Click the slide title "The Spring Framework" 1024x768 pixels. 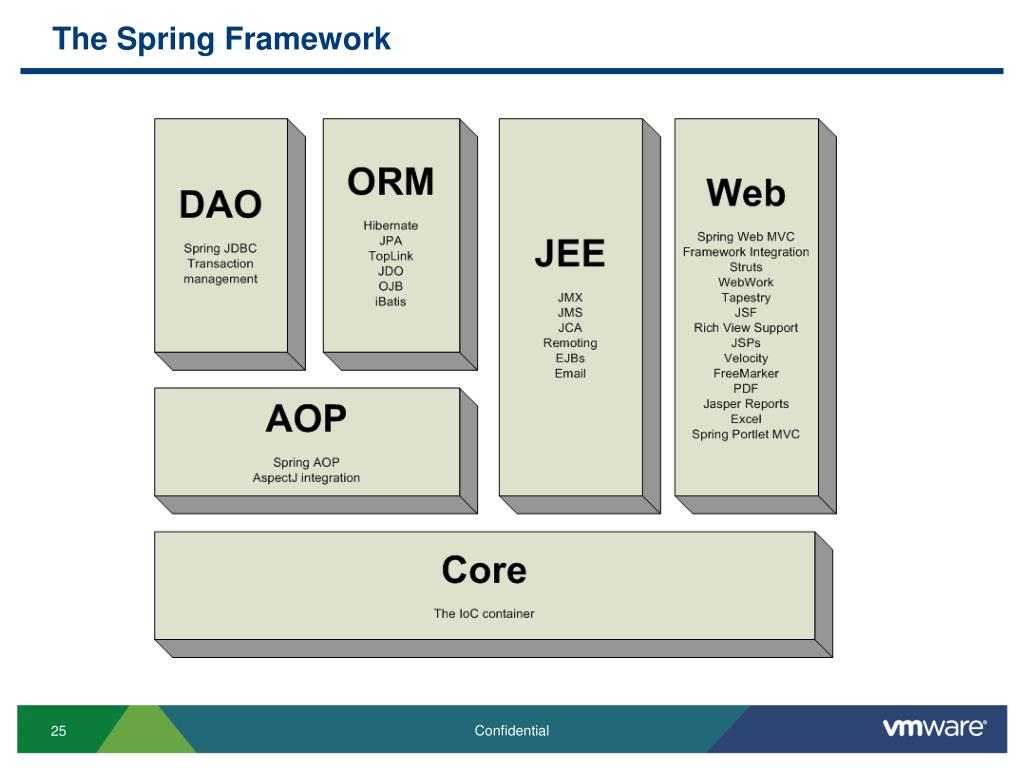pos(221,39)
